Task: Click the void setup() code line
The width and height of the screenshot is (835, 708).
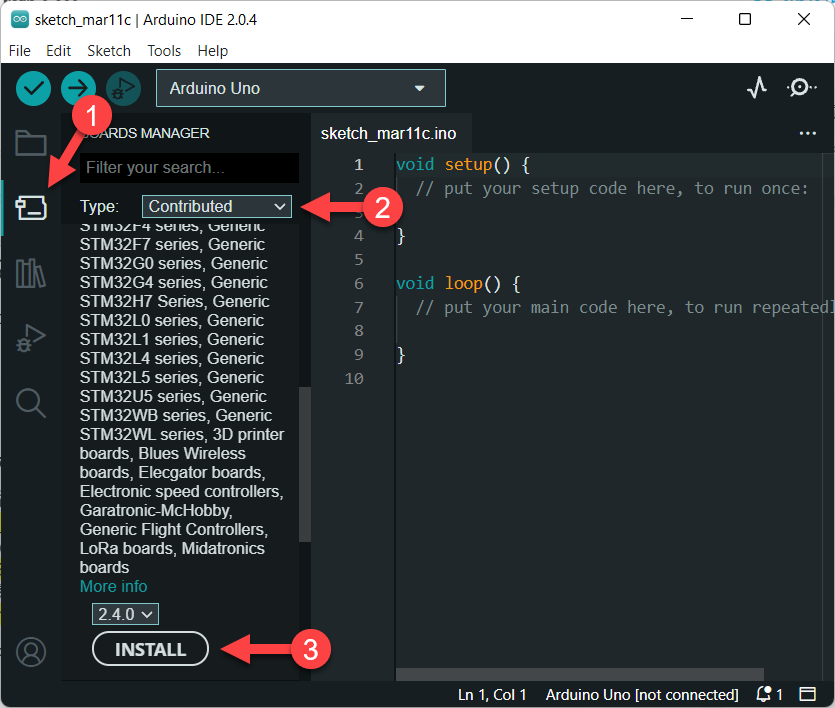Action: click(x=463, y=164)
